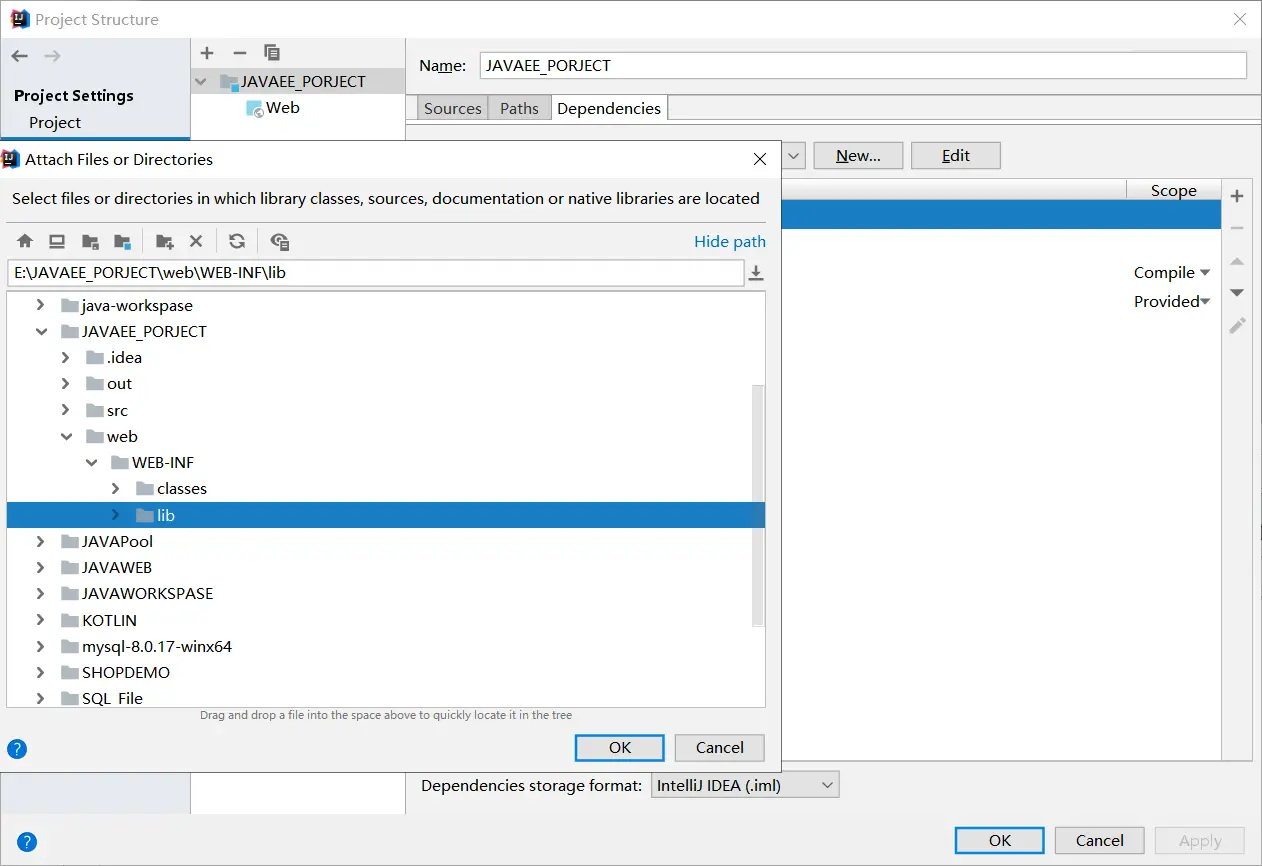The width and height of the screenshot is (1262, 866).
Task: Create new folder in file chooser
Action: [165, 241]
